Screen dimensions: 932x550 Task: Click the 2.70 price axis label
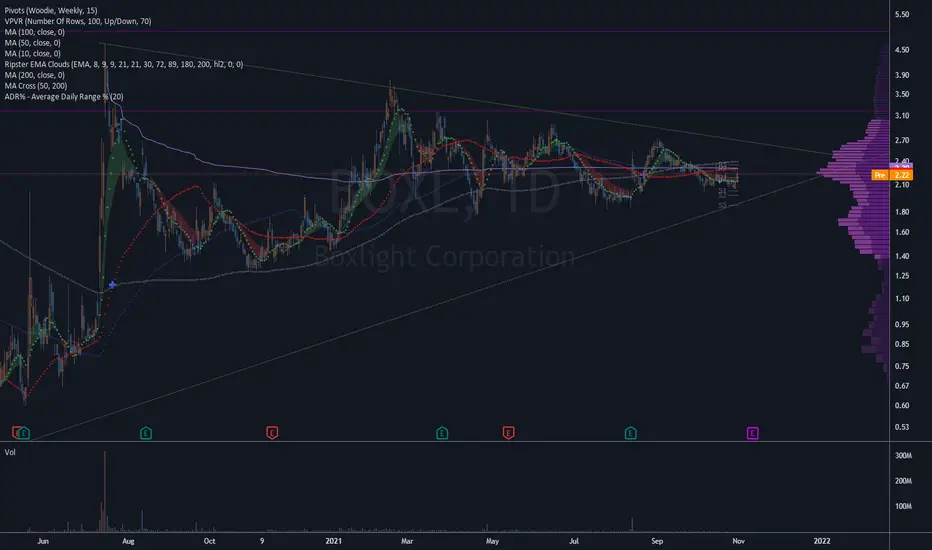click(902, 140)
